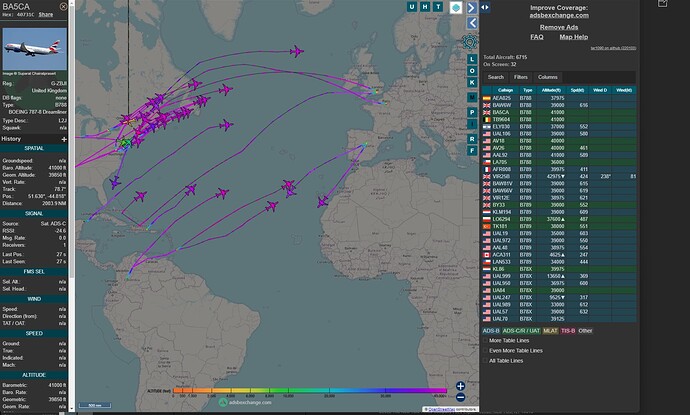Open the tar1090 on github link
This screenshot has width=690, height=415.
613,48
